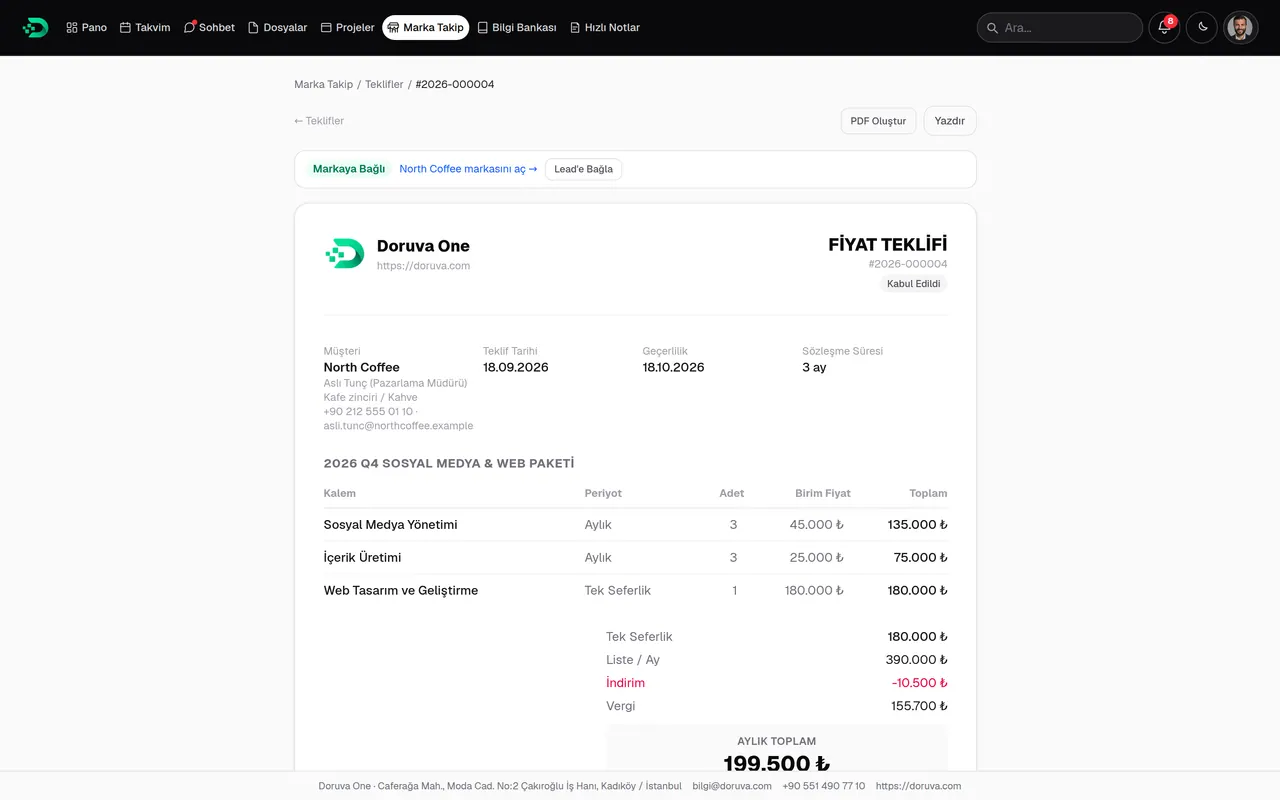
Task: Click the 135.000 ₺ total cell
Action: point(917,525)
